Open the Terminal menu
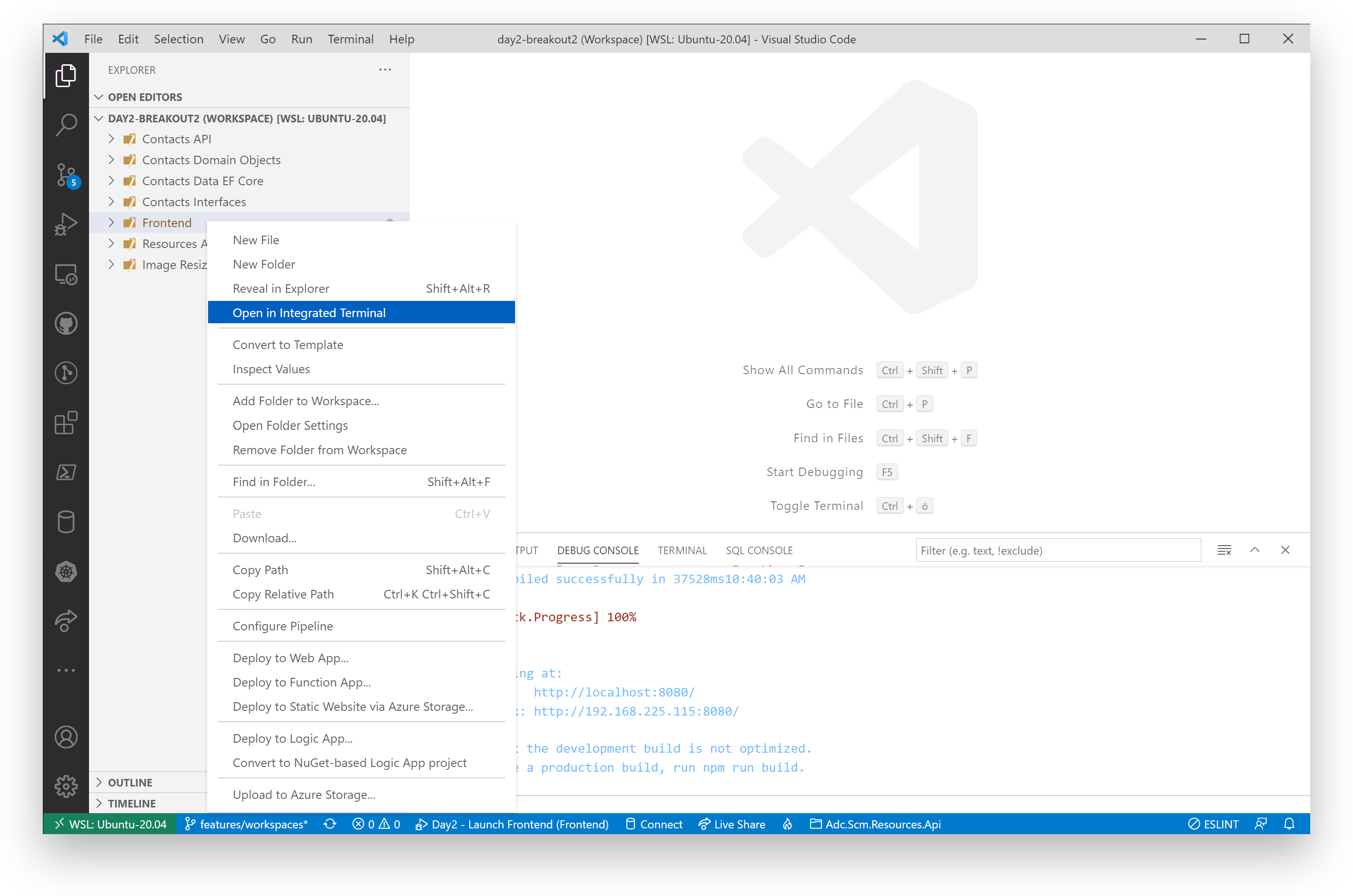 (350, 39)
